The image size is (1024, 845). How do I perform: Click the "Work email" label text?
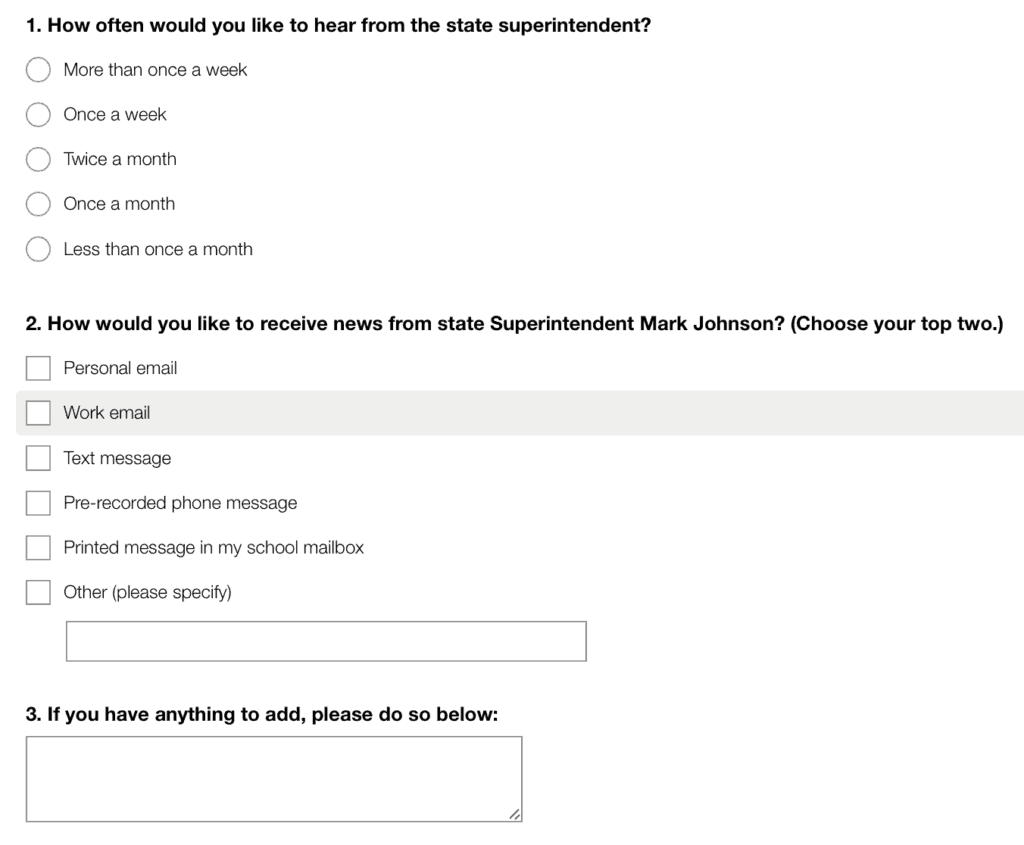106,413
